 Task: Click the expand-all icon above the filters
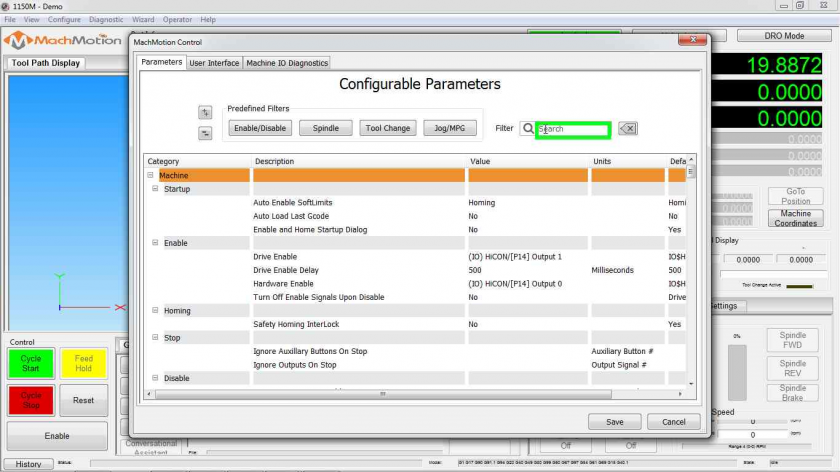click(x=205, y=113)
